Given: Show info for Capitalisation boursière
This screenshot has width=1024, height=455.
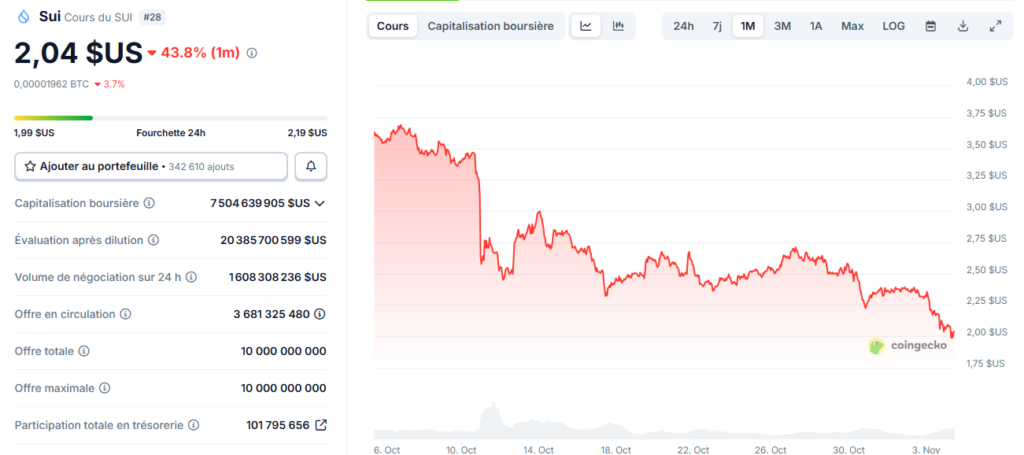Looking at the screenshot, I should (x=149, y=203).
